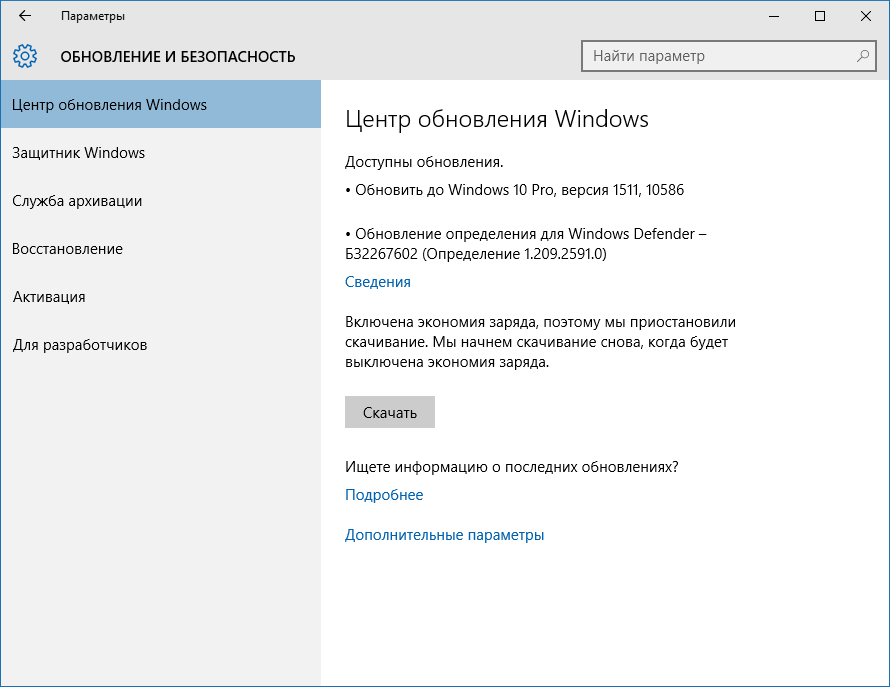Select "Центр обновления Windows" in sidebar
This screenshot has width=890, height=687.
[161, 104]
